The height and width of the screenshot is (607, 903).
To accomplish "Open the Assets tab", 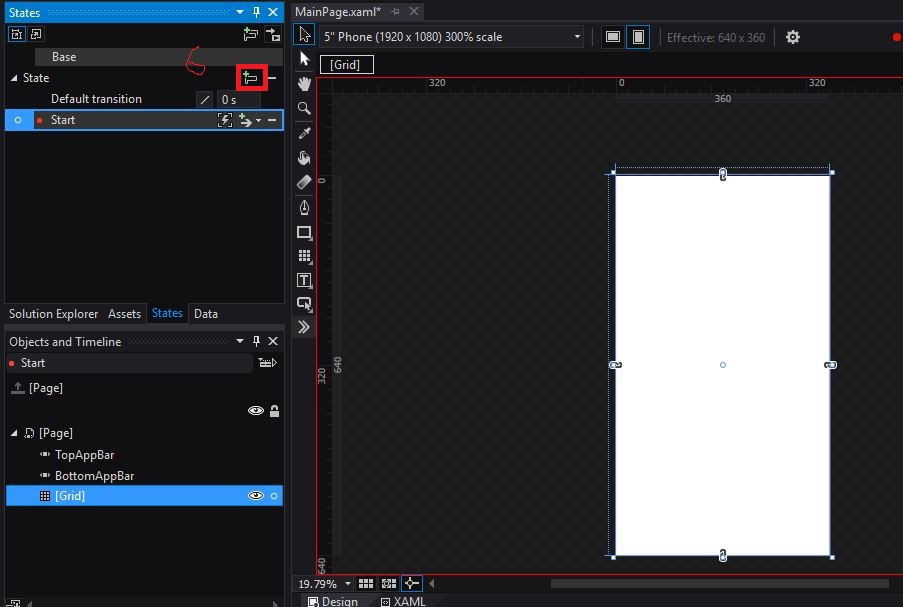I will pos(124,314).
